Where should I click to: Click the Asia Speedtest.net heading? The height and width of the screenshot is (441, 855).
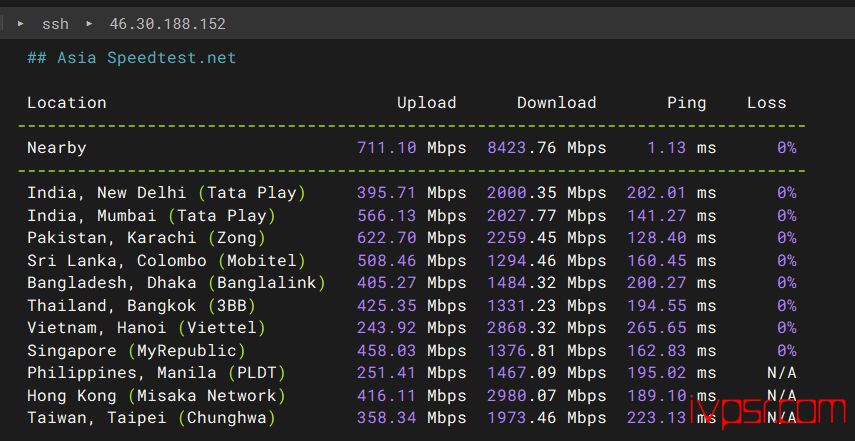click(131, 57)
